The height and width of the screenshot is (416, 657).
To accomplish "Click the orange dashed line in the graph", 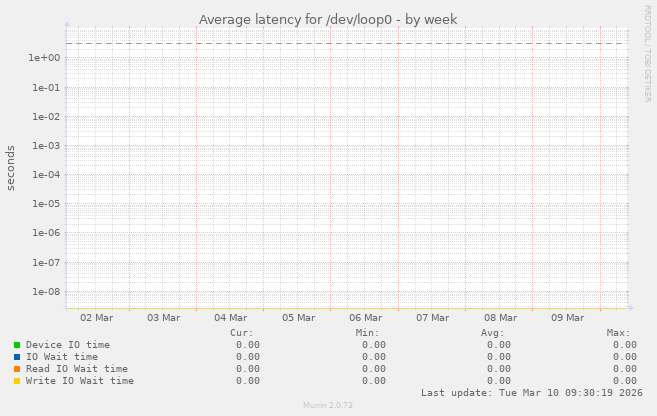I will [344, 44].
